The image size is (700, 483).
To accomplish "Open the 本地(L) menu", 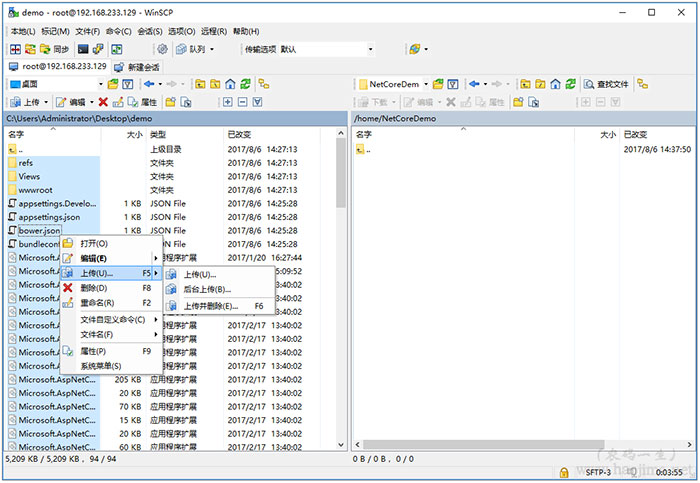I will 22,31.
